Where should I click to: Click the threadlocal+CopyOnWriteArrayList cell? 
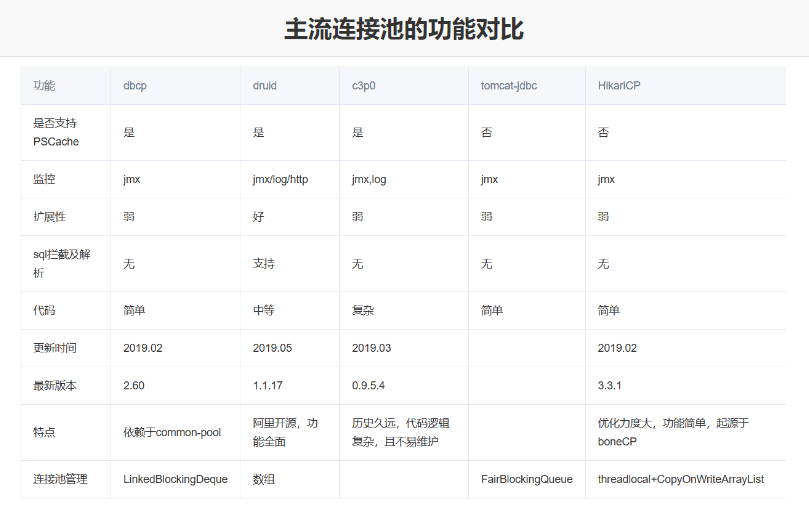point(681,480)
